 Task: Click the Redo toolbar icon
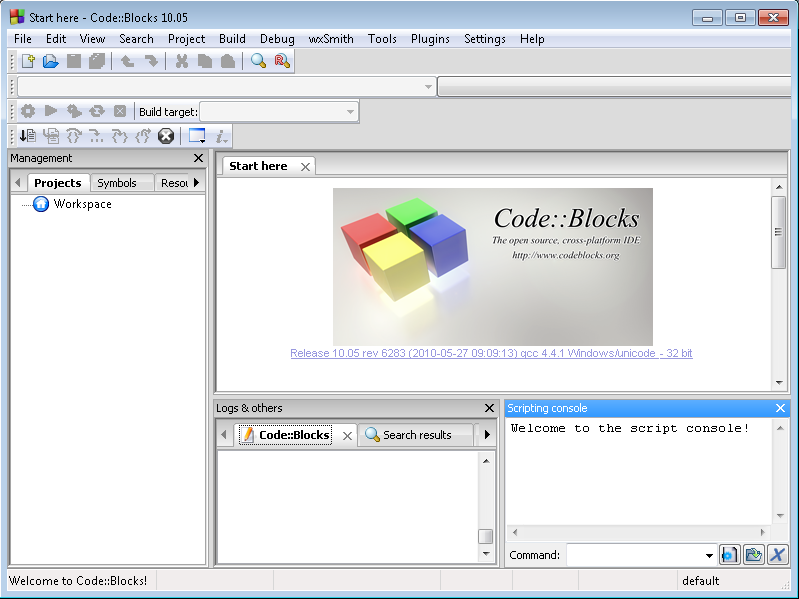click(151, 61)
